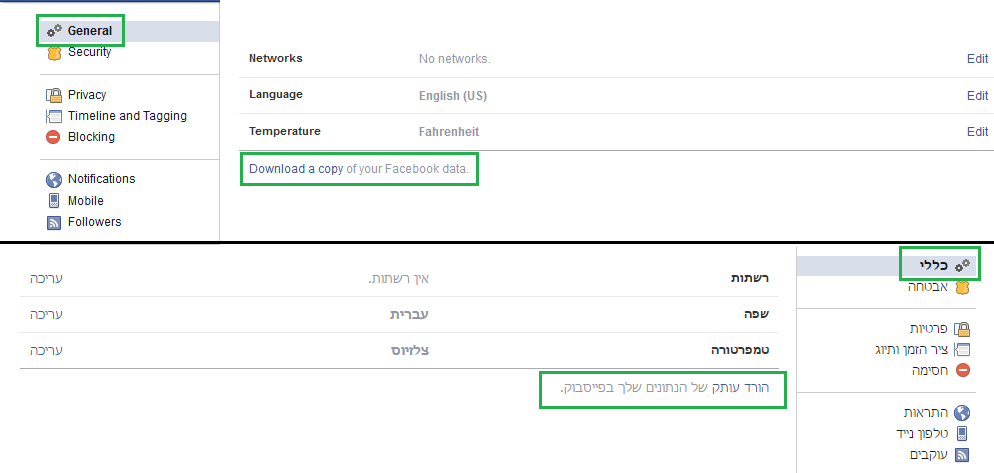The height and width of the screenshot is (473, 994).
Task: Click the Hebrew blocking (חסימה) red icon
Action: click(962, 370)
